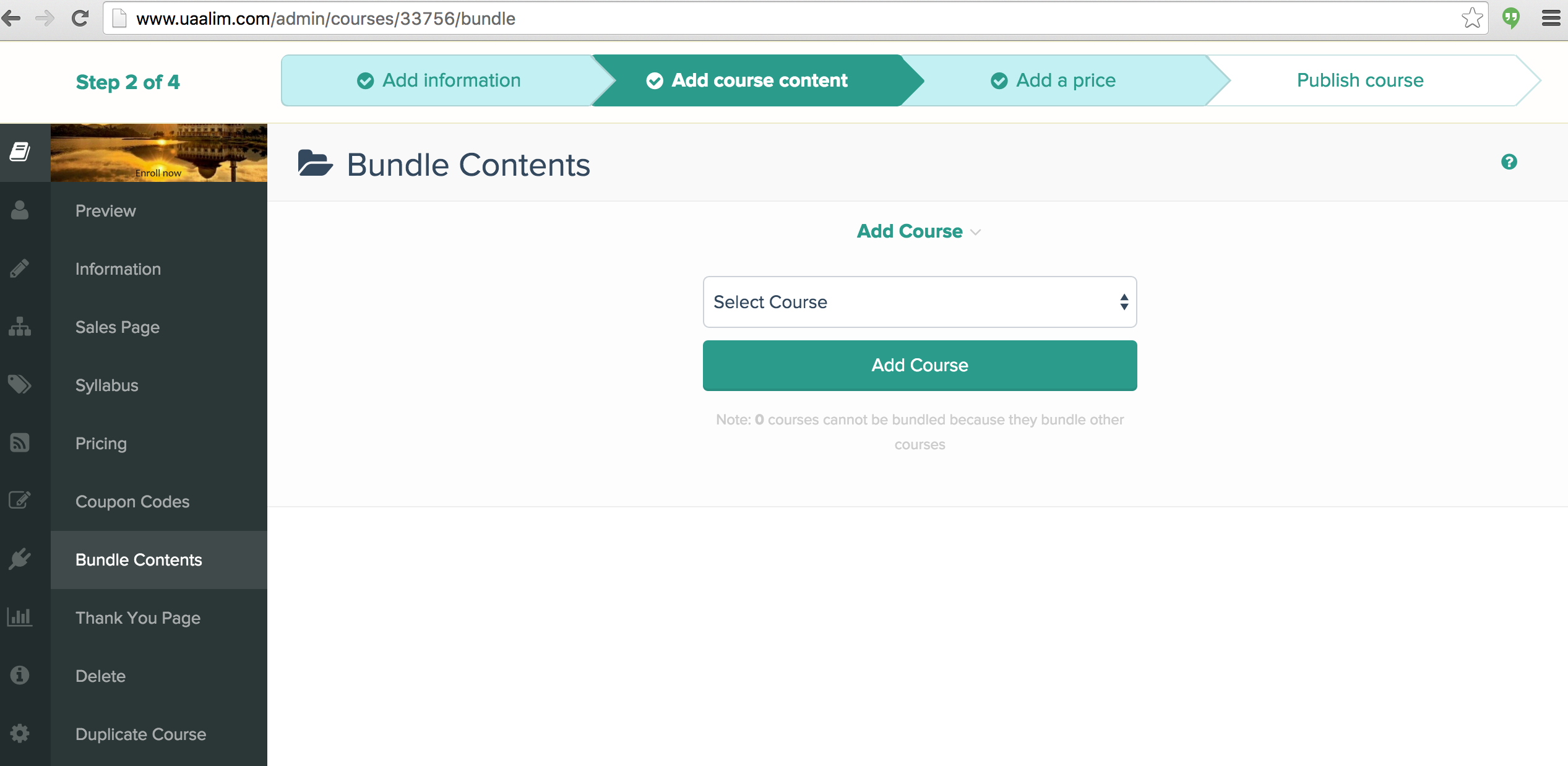1568x766 pixels.
Task: Bookmark the page with the star icon
Action: point(1472,19)
